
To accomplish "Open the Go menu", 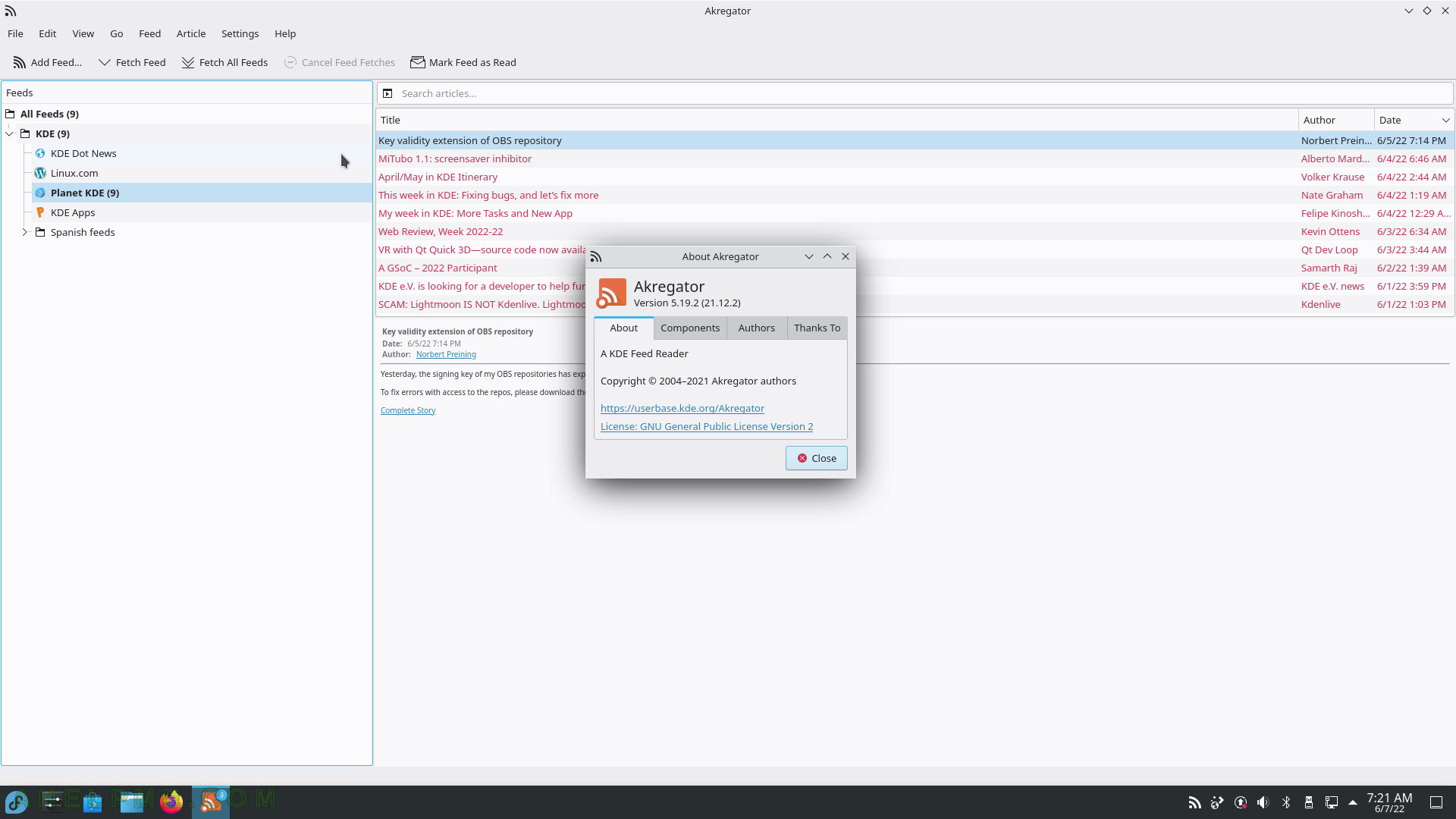I will pos(117,33).
